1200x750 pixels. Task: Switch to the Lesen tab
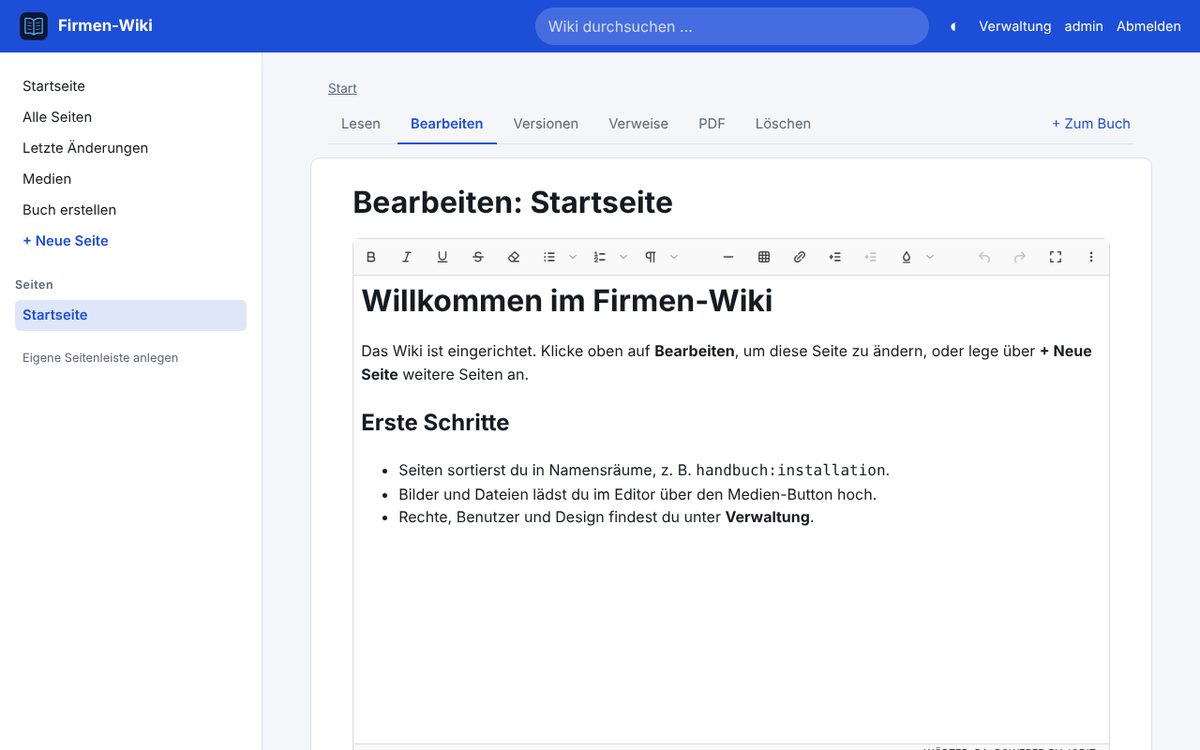(361, 124)
